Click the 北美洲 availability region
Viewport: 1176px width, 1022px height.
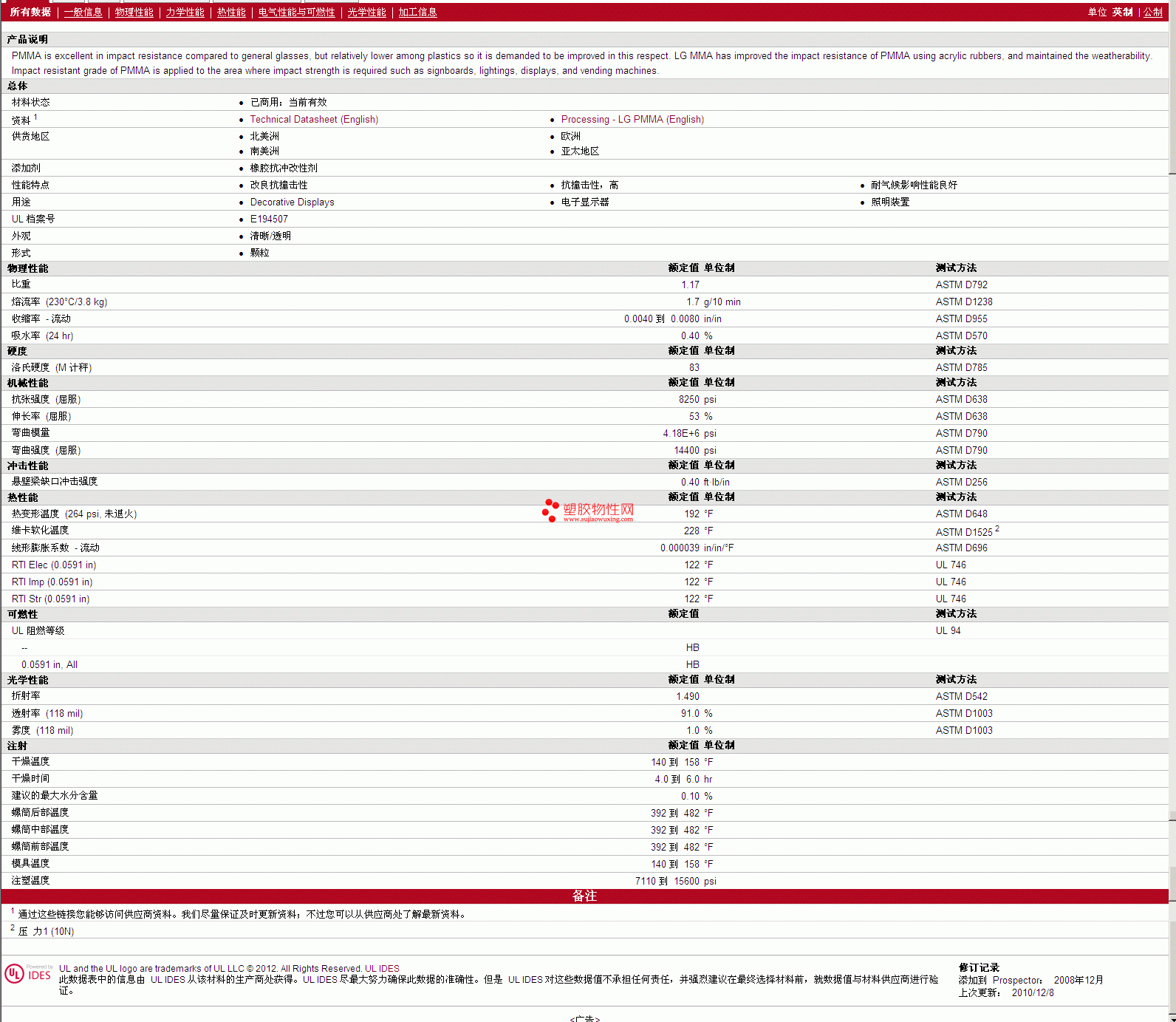point(264,137)
